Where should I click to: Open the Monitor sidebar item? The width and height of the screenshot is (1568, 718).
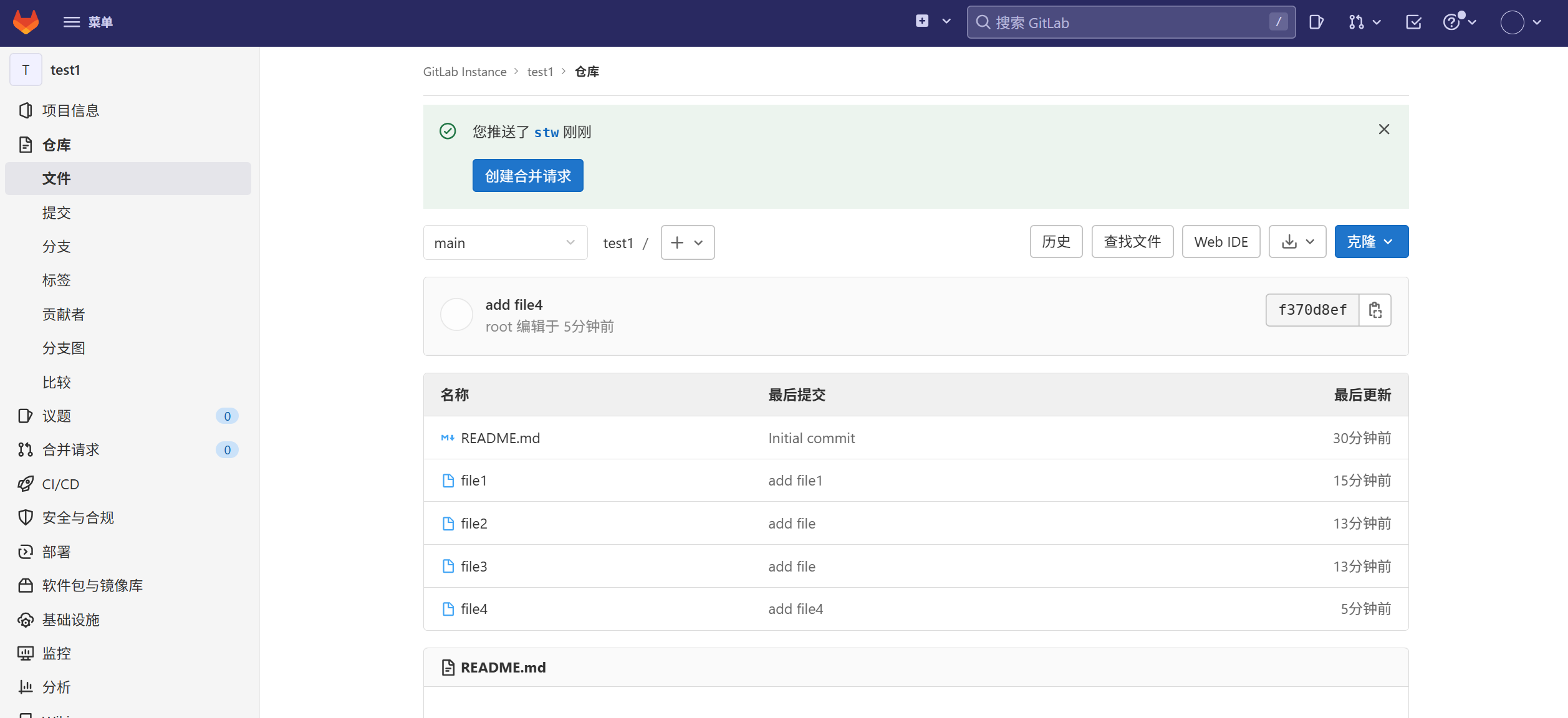pos(56,653)
